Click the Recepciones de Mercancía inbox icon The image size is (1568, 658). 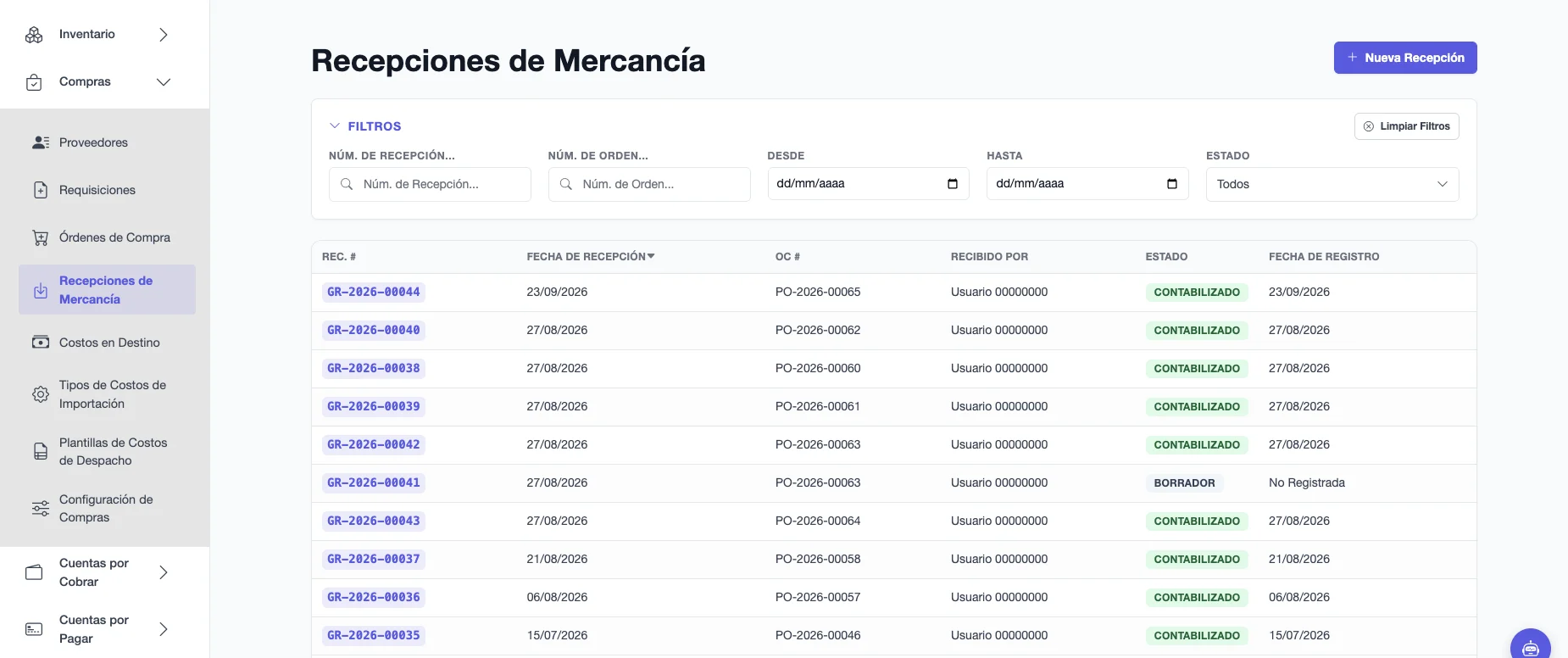[41, 290]
